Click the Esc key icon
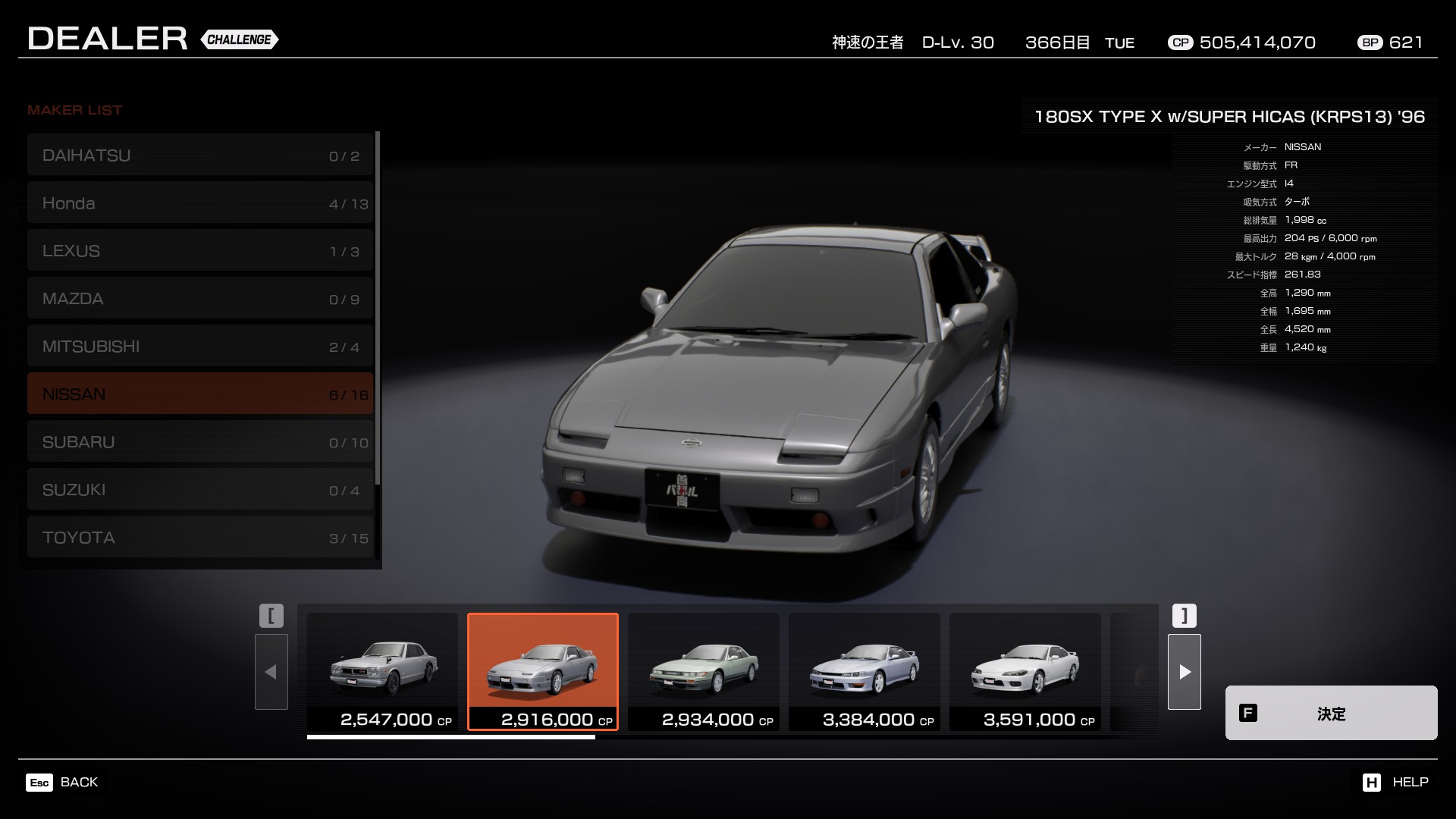The image size is (1456, 819). coord(39,783)
